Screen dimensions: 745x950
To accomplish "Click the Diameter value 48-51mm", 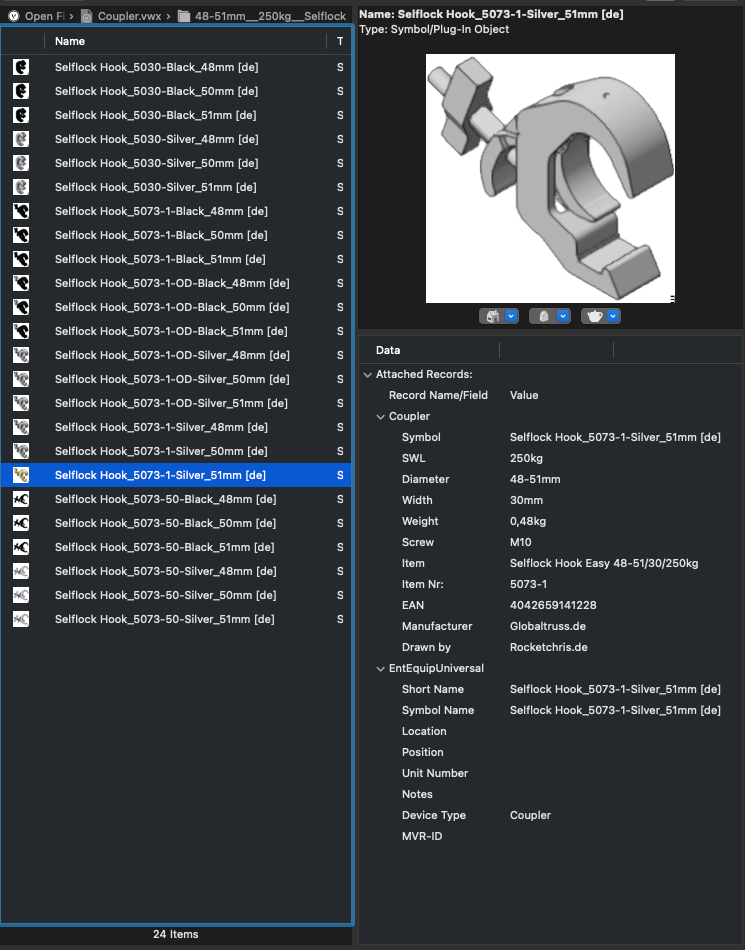I will 535,479.
